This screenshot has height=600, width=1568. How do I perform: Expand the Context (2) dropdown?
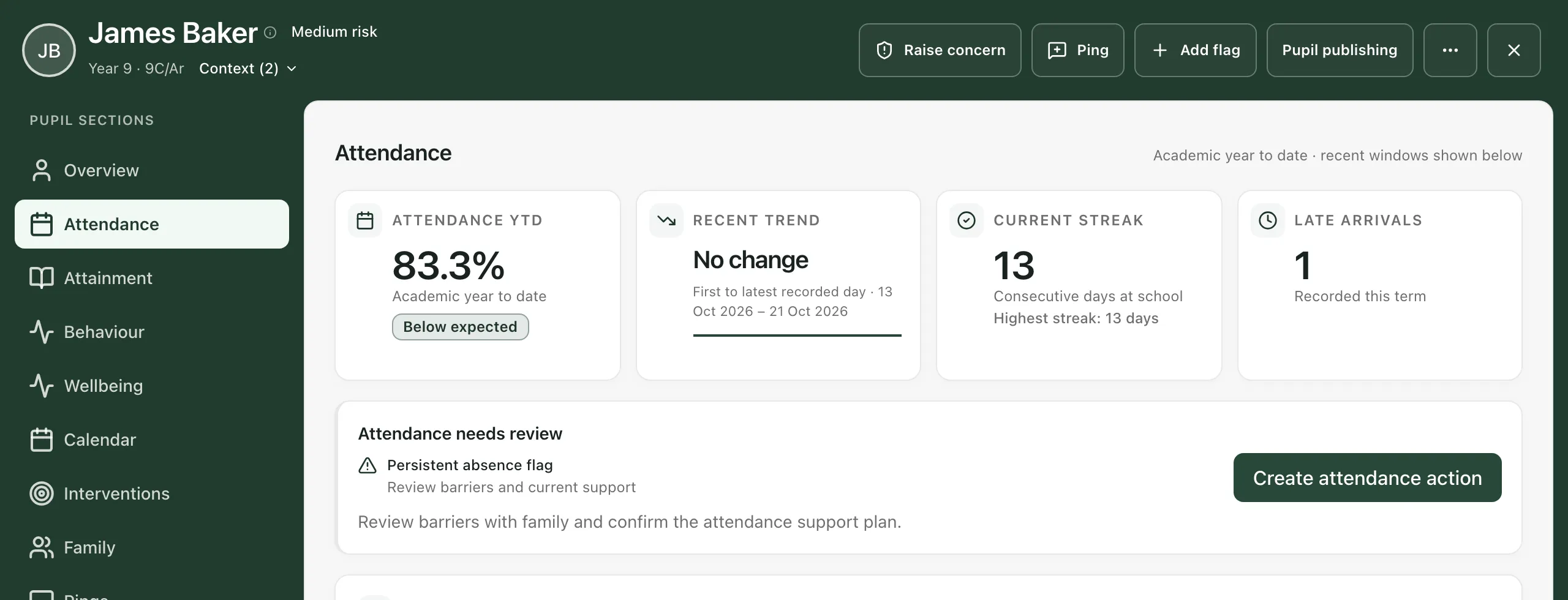[x=248, y=69]
